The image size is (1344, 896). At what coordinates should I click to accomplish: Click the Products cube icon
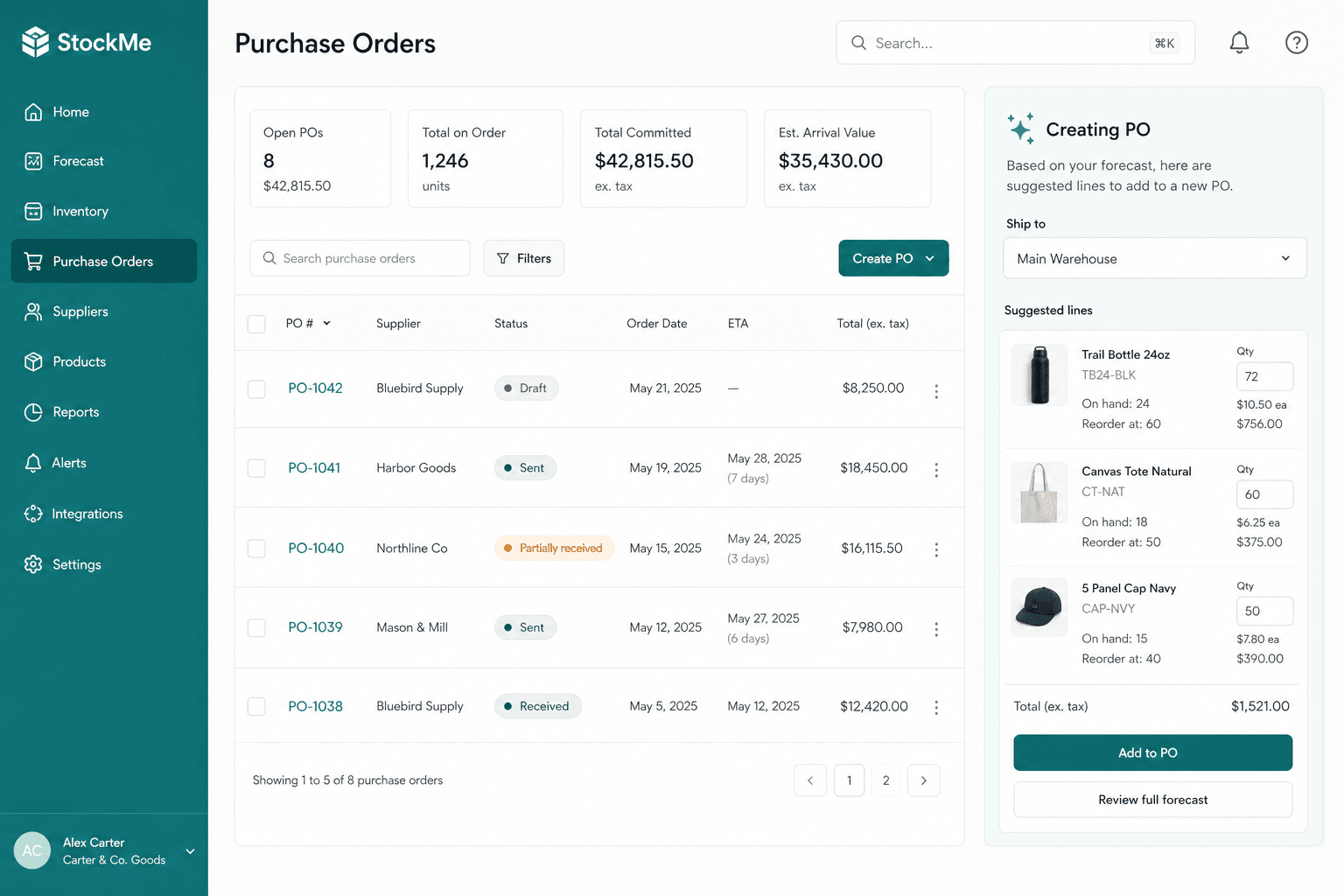tap(33, 361)
